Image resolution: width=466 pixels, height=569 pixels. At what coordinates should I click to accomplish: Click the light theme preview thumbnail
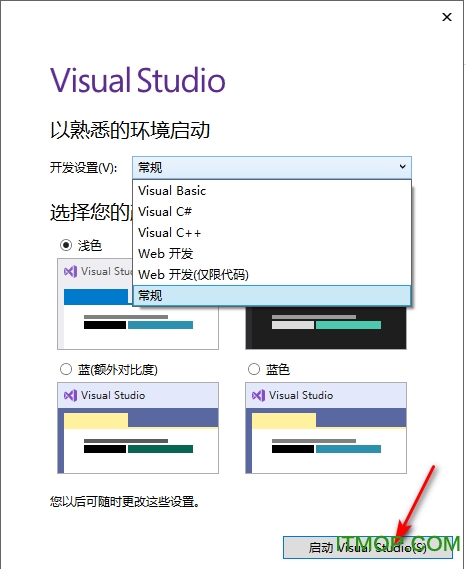138,304
